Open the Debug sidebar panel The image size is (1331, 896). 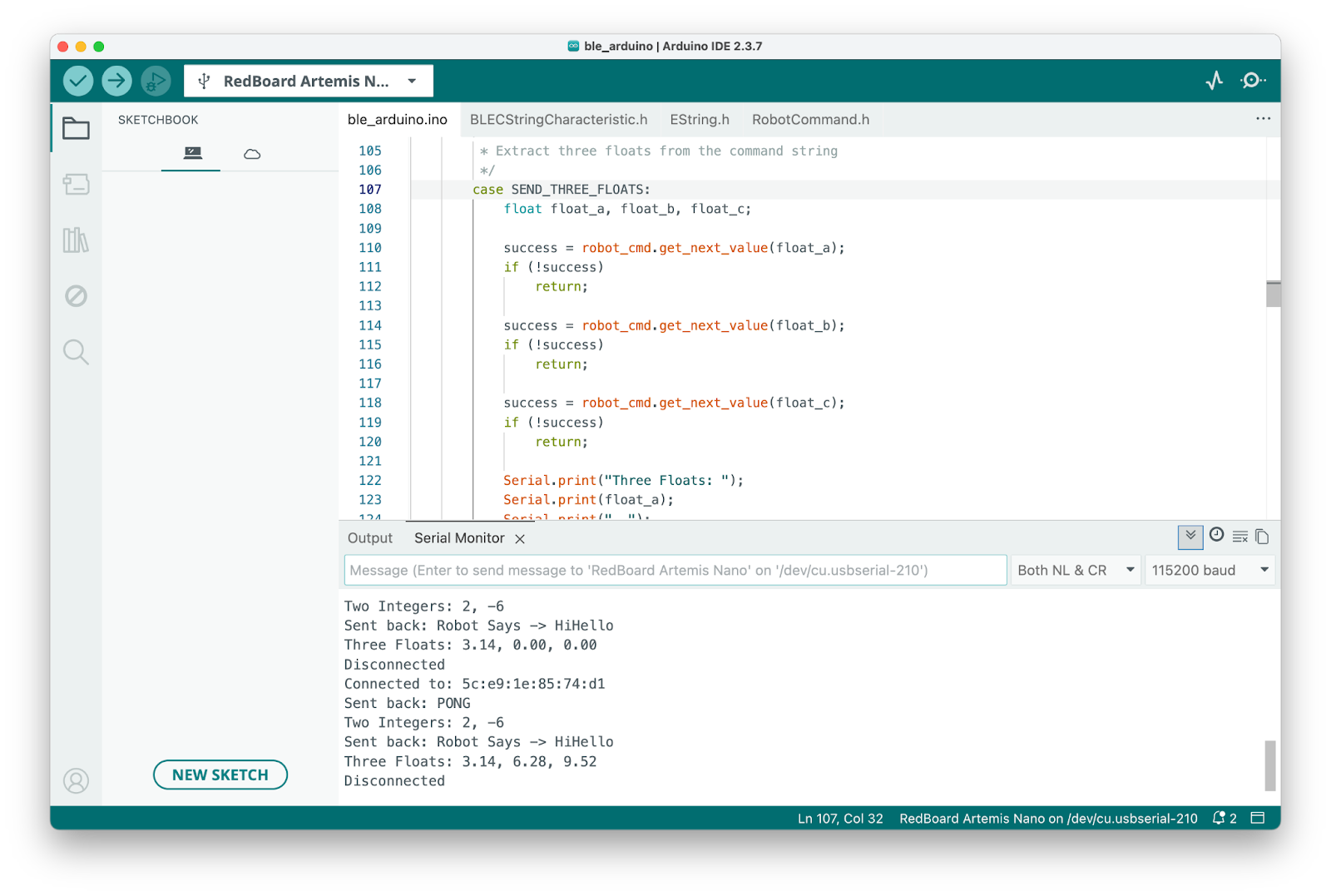(x=76, y=296)
